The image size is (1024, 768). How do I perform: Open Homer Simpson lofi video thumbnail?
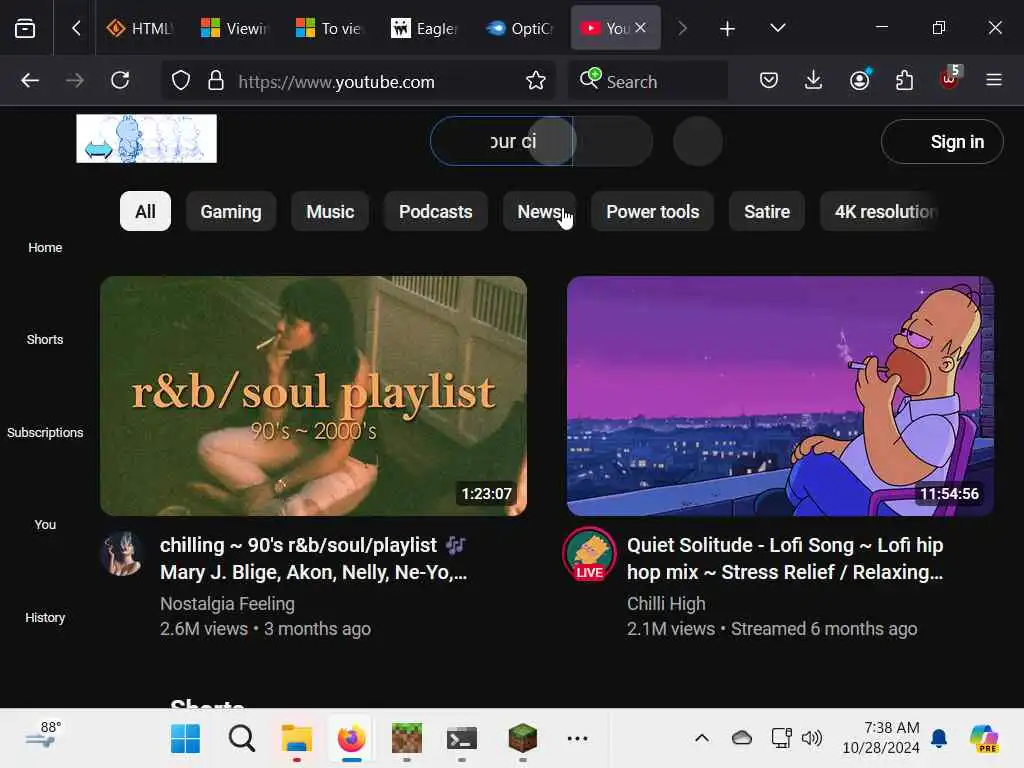pos(780,396)
